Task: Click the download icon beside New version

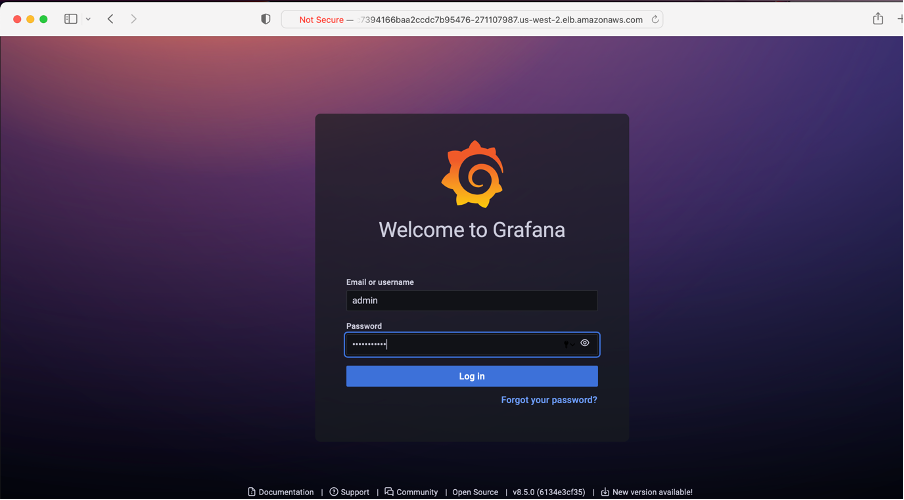Action: (605, 492)
